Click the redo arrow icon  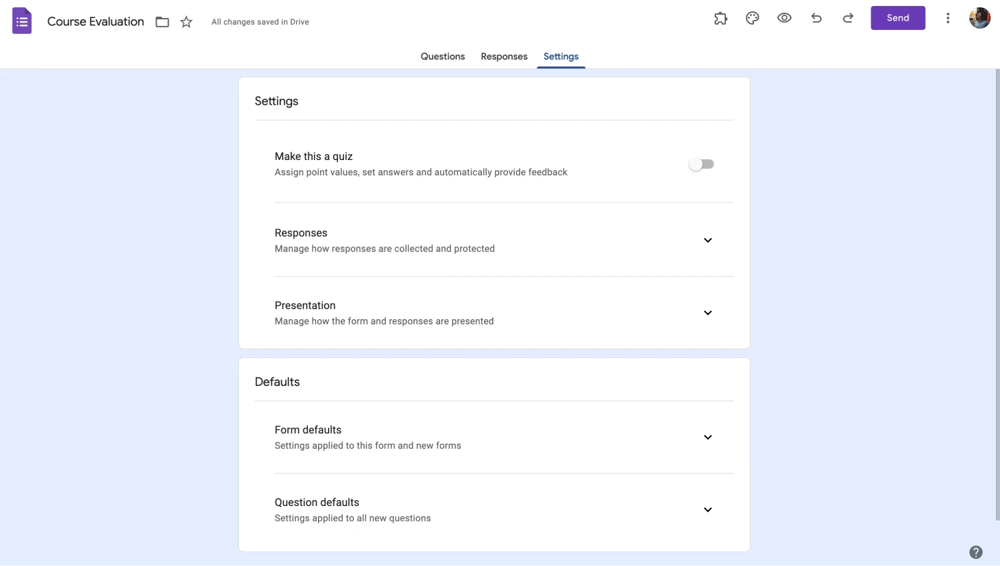[x=848, y=18]
